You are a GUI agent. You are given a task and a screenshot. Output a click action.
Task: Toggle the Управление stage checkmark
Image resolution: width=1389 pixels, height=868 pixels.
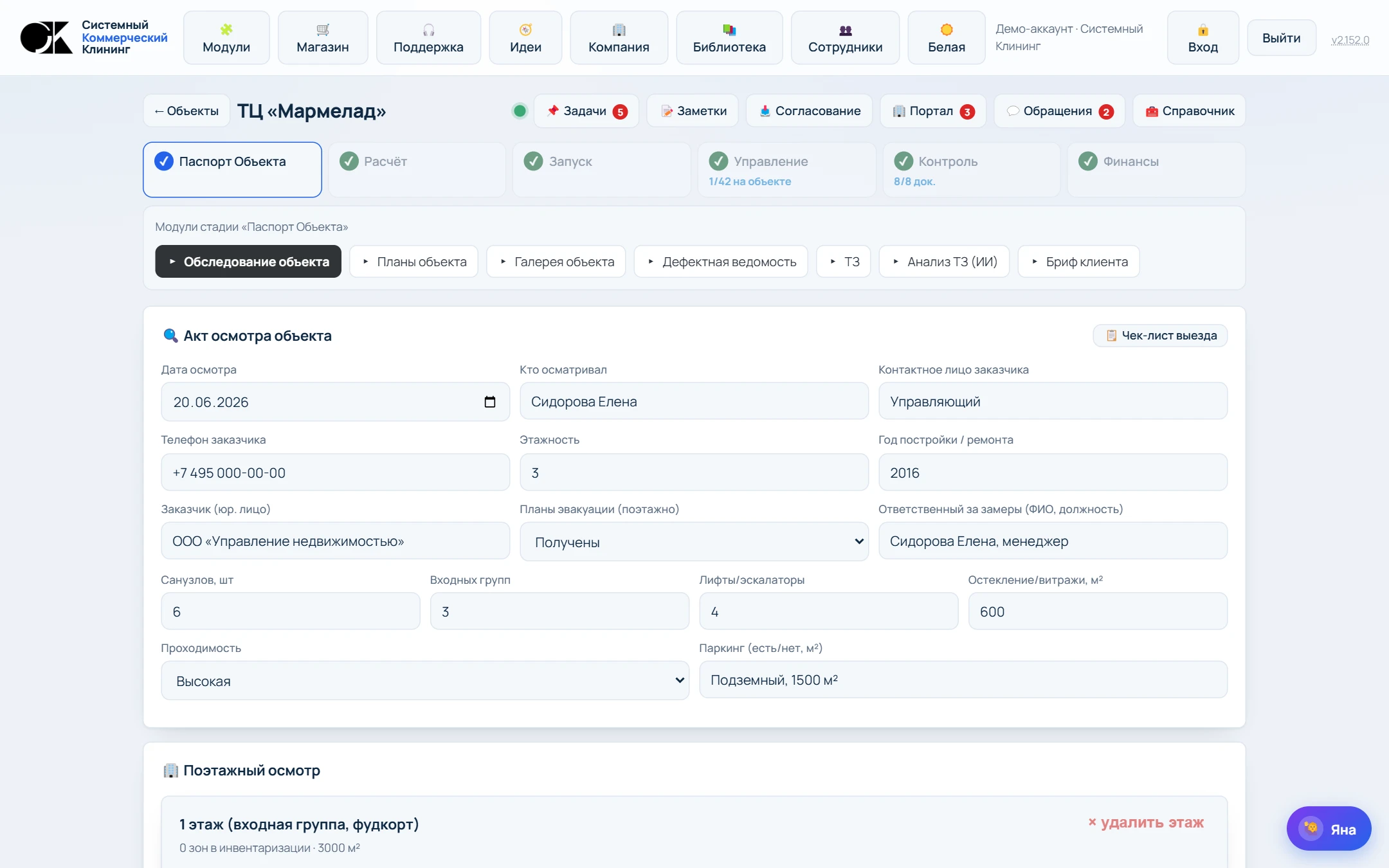[x=718, y=161]
